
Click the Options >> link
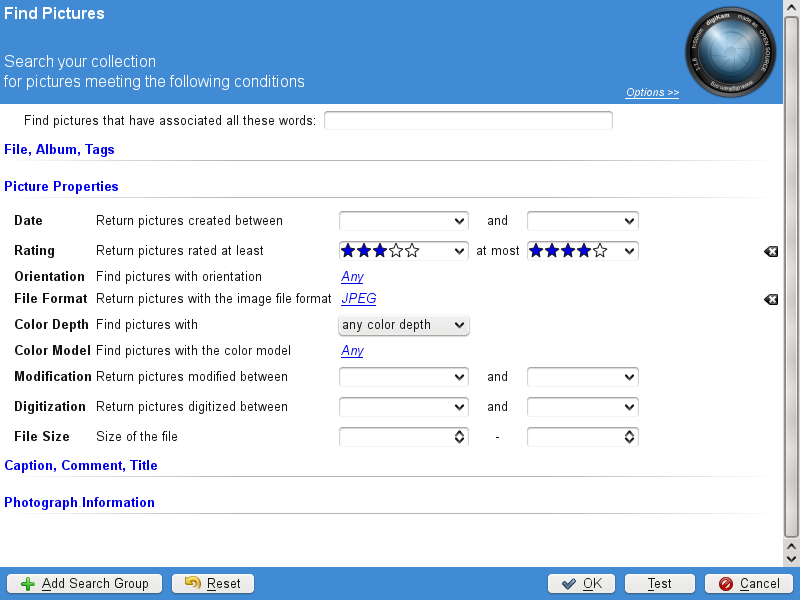click(652, 92)
